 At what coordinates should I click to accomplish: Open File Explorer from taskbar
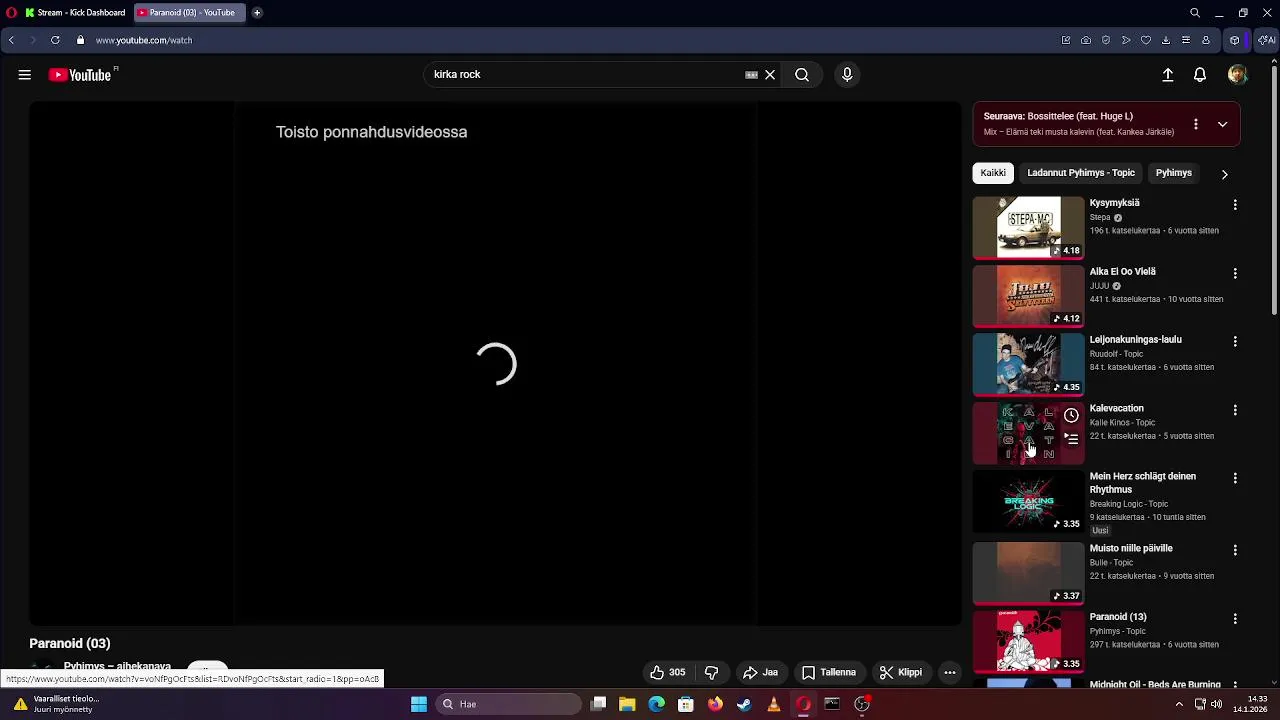point(627,704)
